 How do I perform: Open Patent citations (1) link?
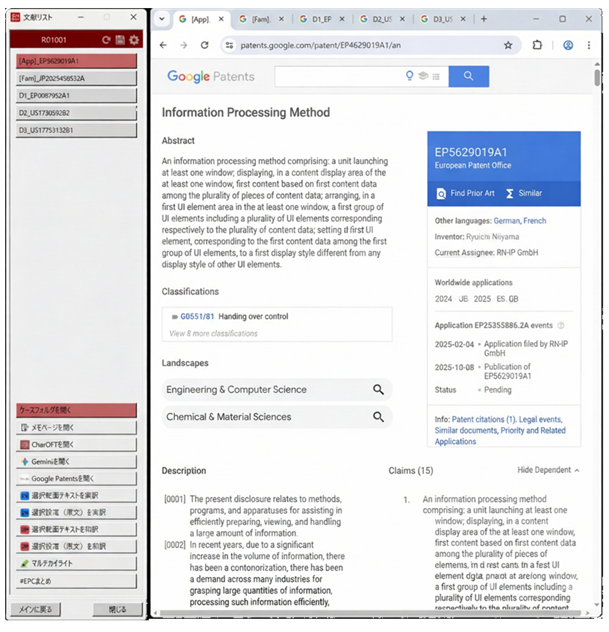coord(484,419)
